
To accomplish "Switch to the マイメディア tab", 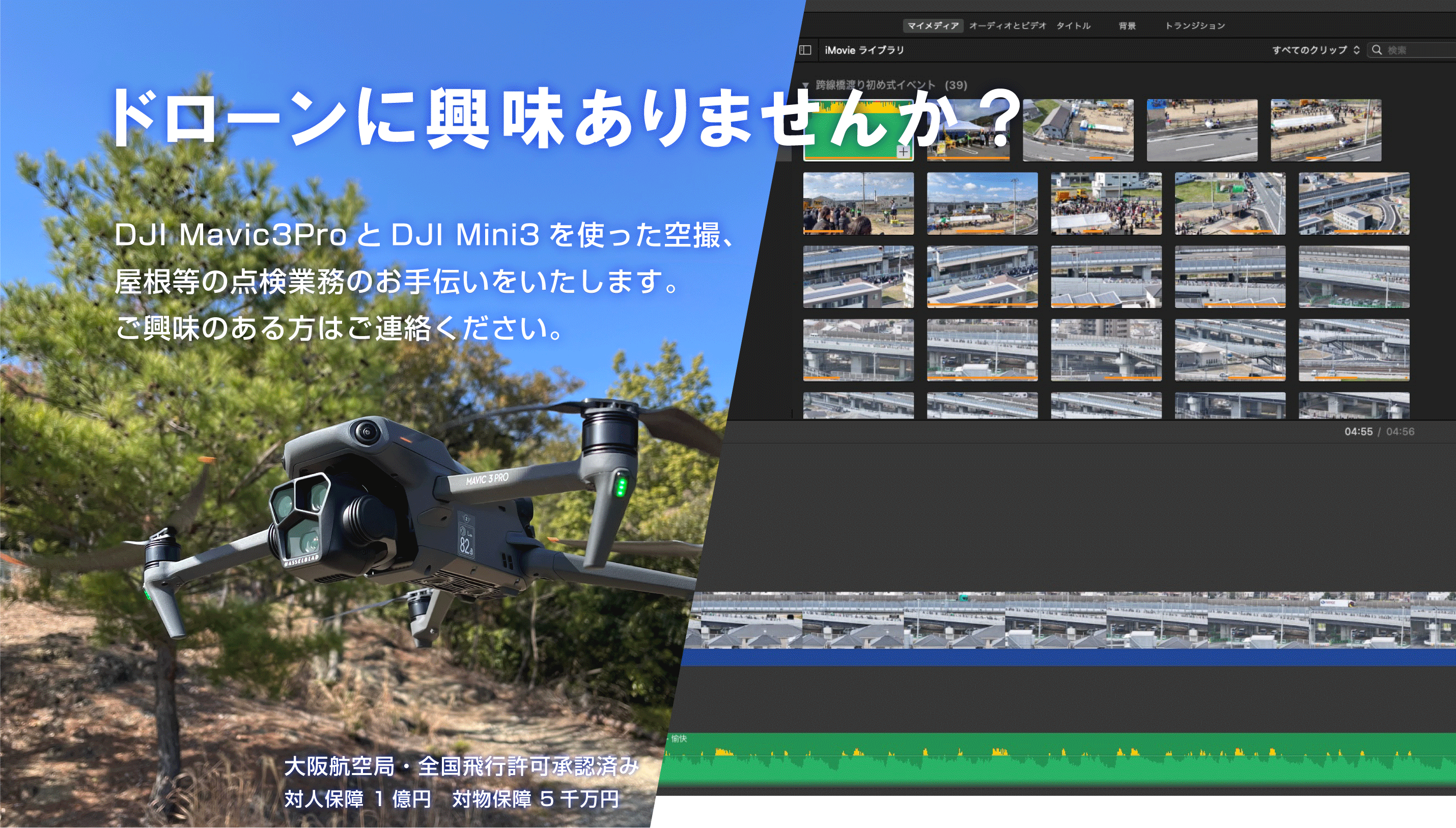I will [932, 25].
